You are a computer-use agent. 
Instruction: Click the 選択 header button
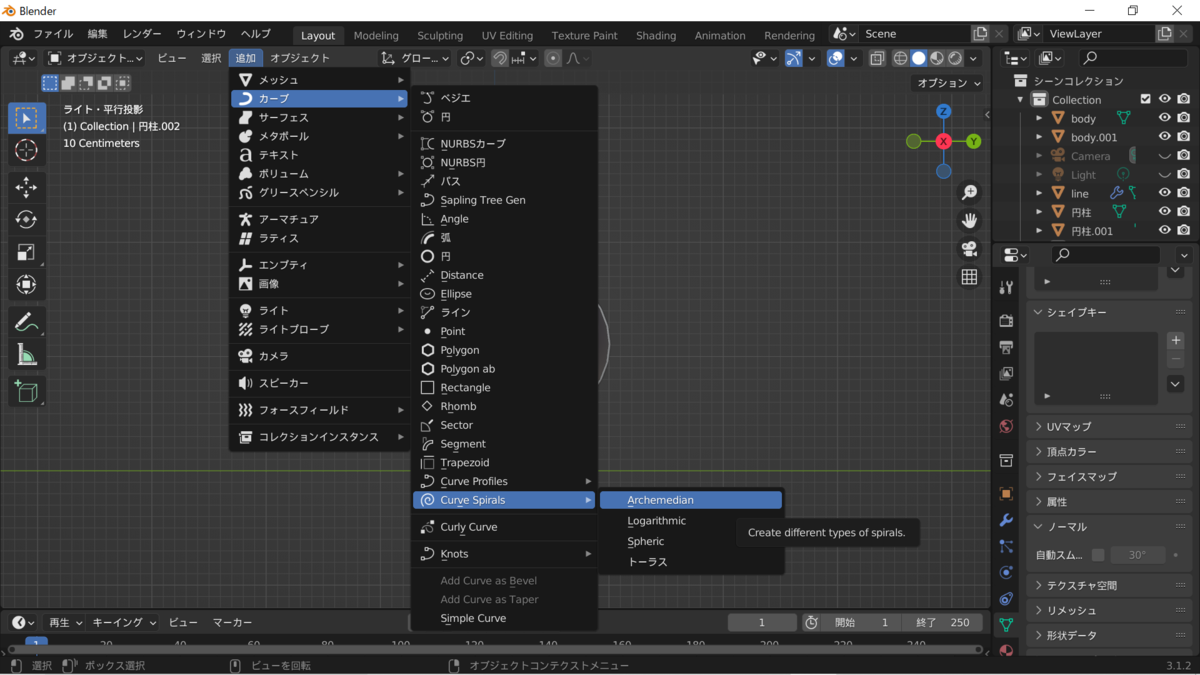pos(211,59)
